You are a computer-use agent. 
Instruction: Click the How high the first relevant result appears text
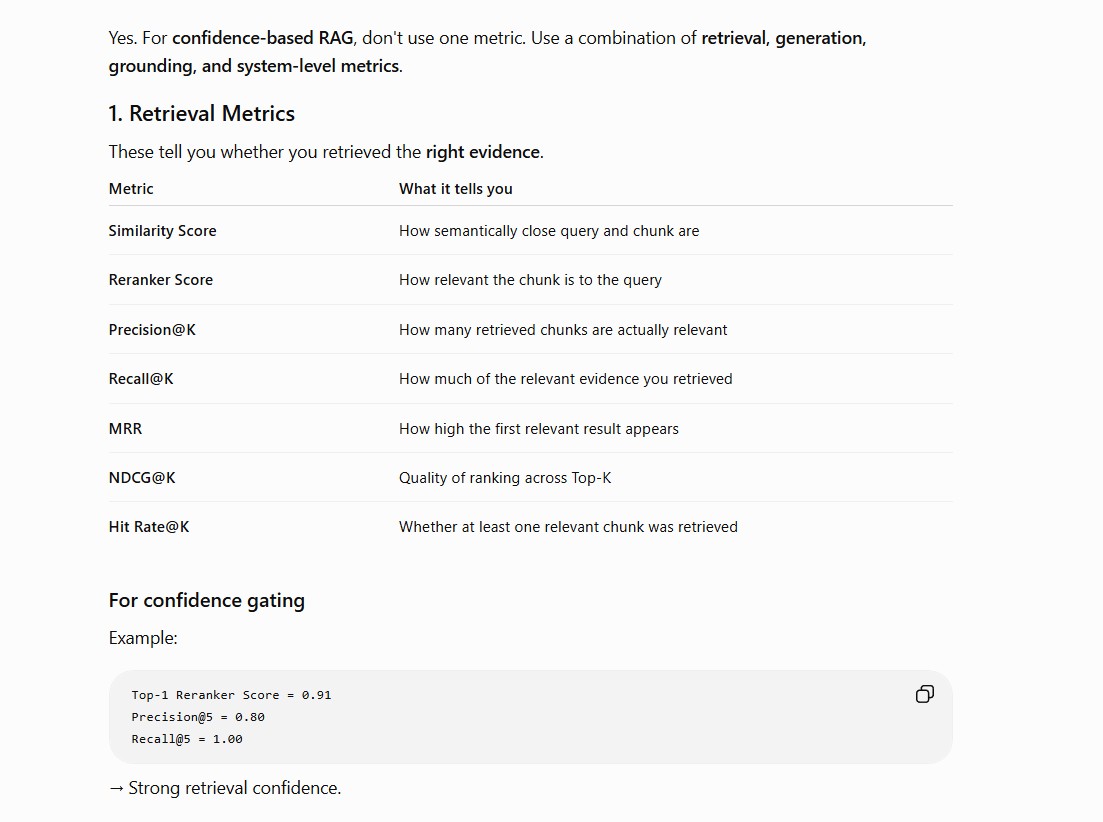pyautogui.click(x=539, y=429)
